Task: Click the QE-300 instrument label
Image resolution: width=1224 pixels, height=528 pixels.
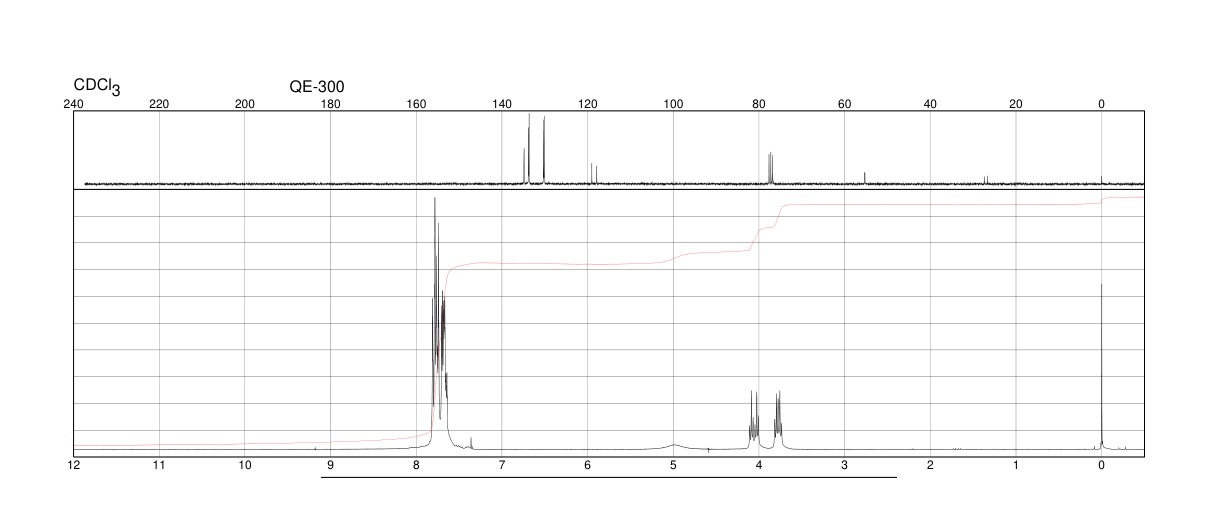Action: (x=317, y=87)
